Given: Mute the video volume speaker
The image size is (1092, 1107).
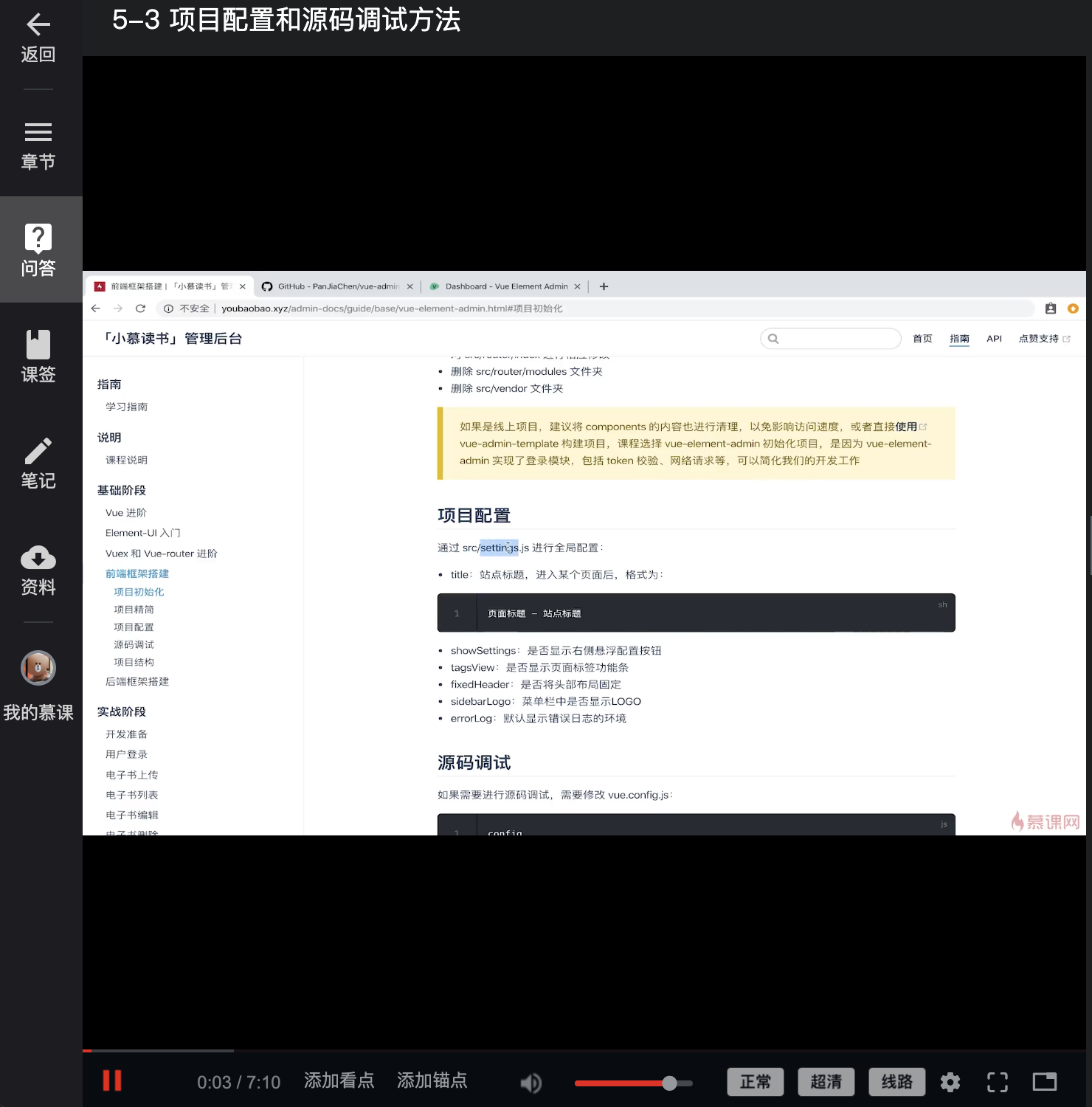Looking at the screenshot, I should 531,1083.
